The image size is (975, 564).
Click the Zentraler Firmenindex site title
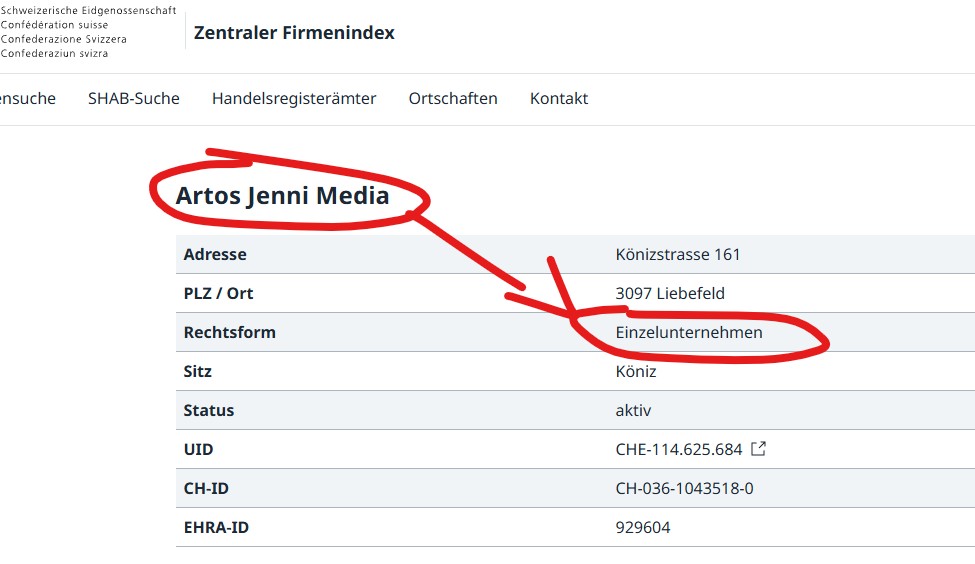tap(294, 33)
